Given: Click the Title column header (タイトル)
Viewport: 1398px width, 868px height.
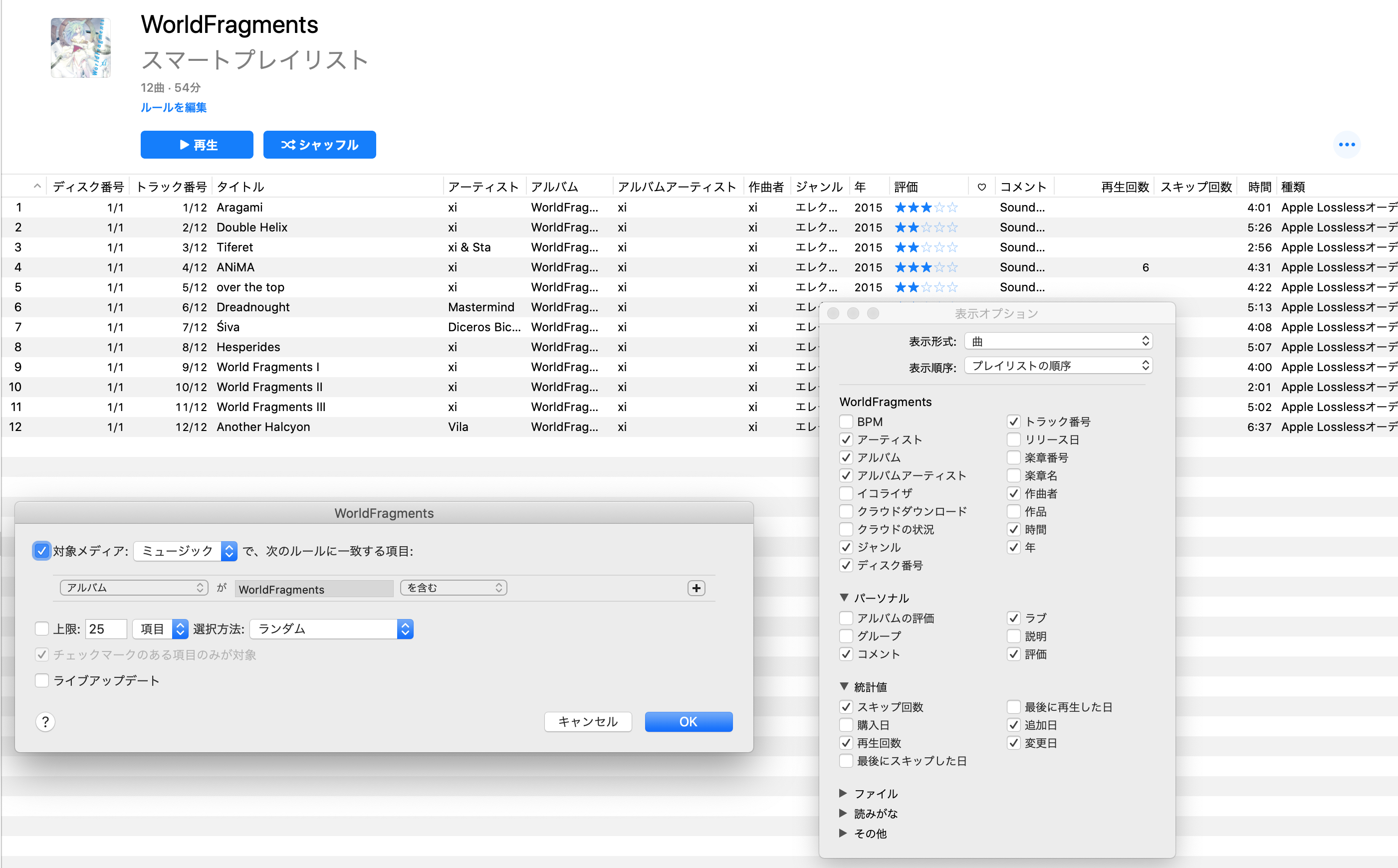Looking at the screenshot, I should [241, 187].
